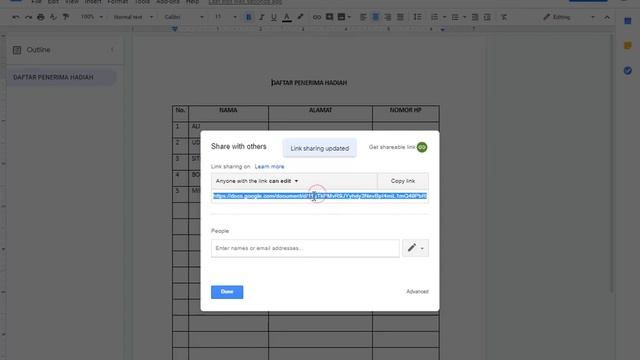
Task: Select Right align
Action: pyautogui.click(x=388, y=17)
